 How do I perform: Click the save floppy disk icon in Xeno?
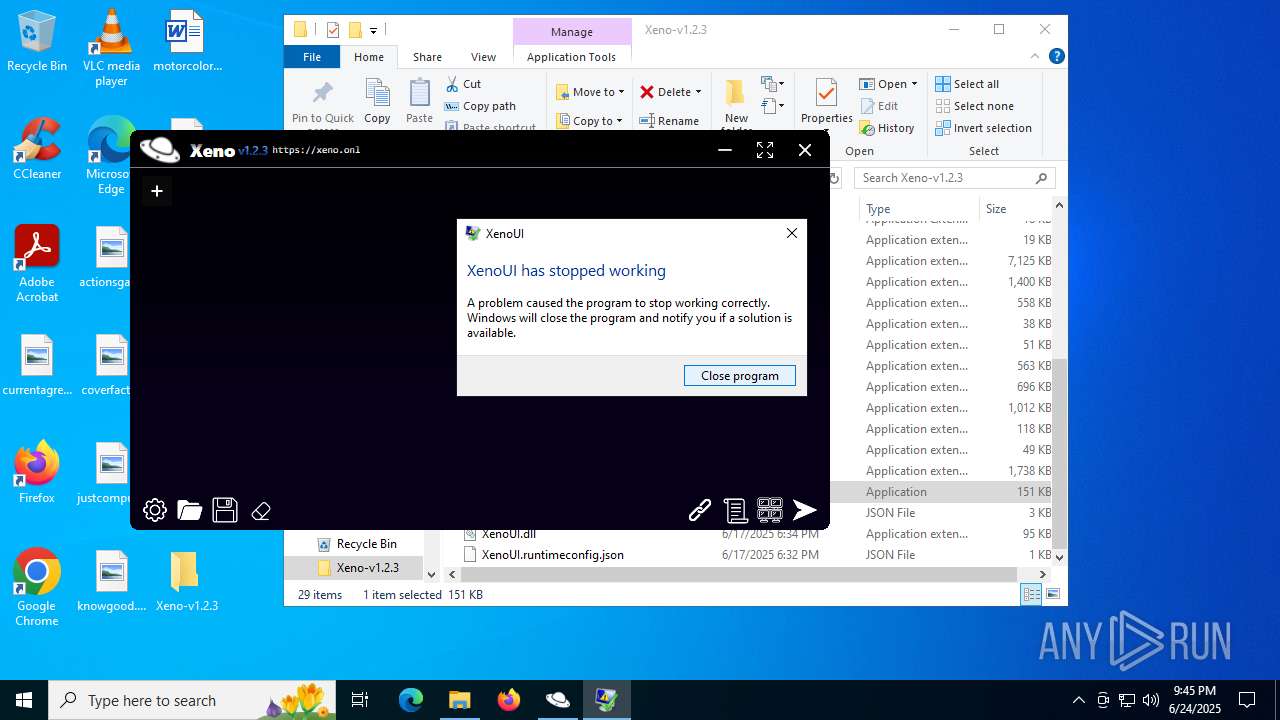[x=225, y=511]
